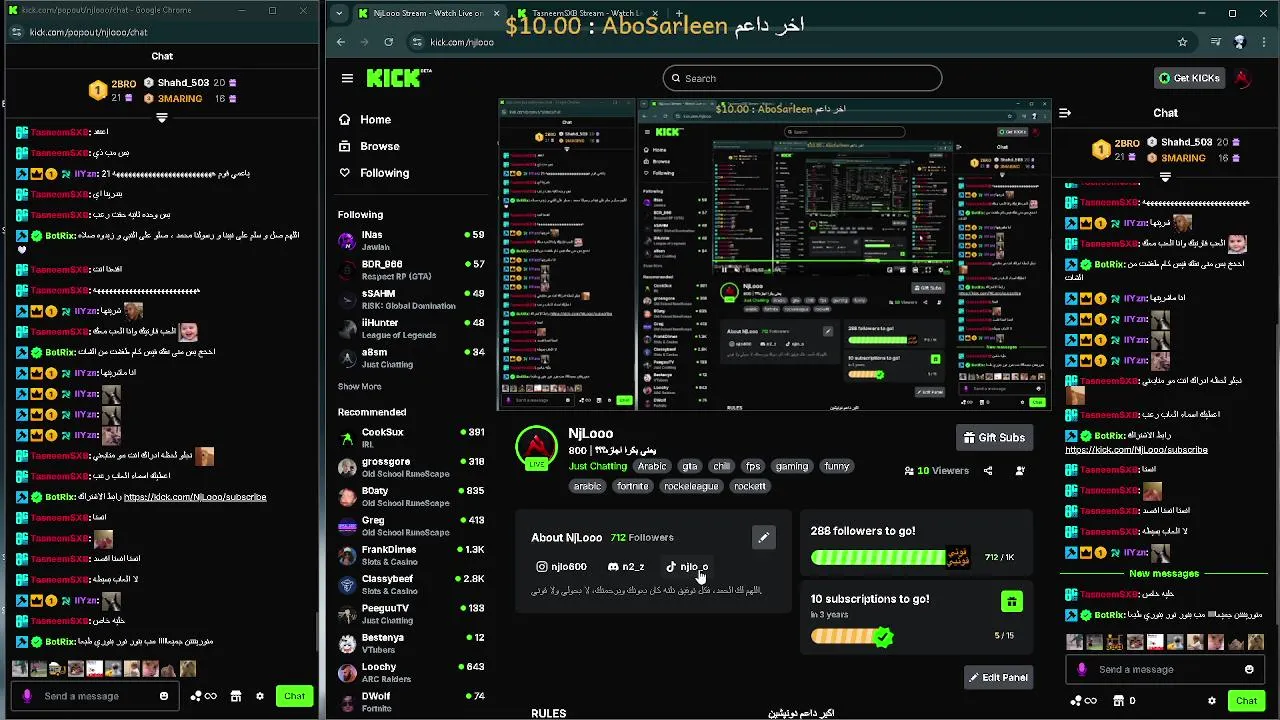Select the rocketleague tag

(691, 486)
